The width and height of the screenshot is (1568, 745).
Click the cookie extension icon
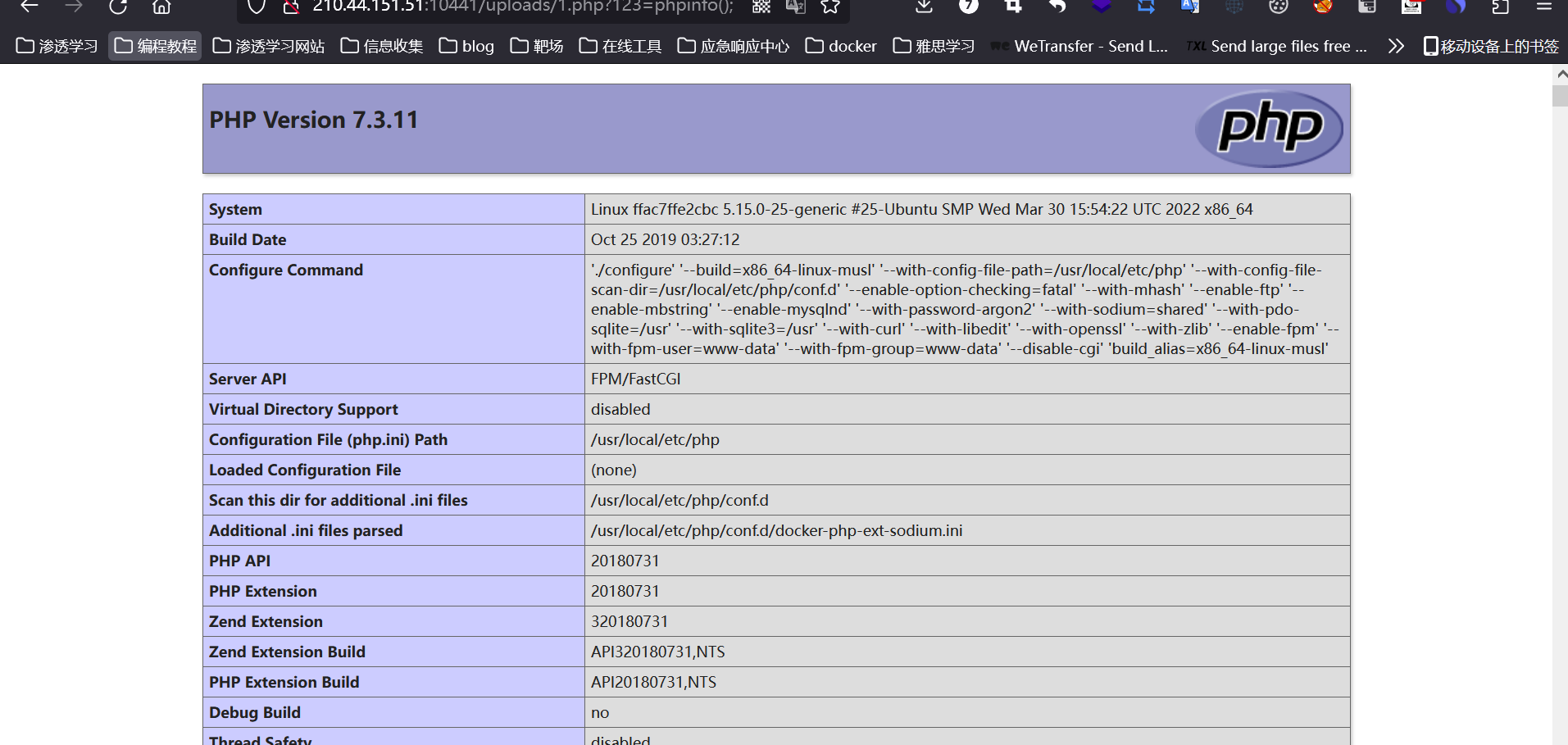(x=1279, y=7)
